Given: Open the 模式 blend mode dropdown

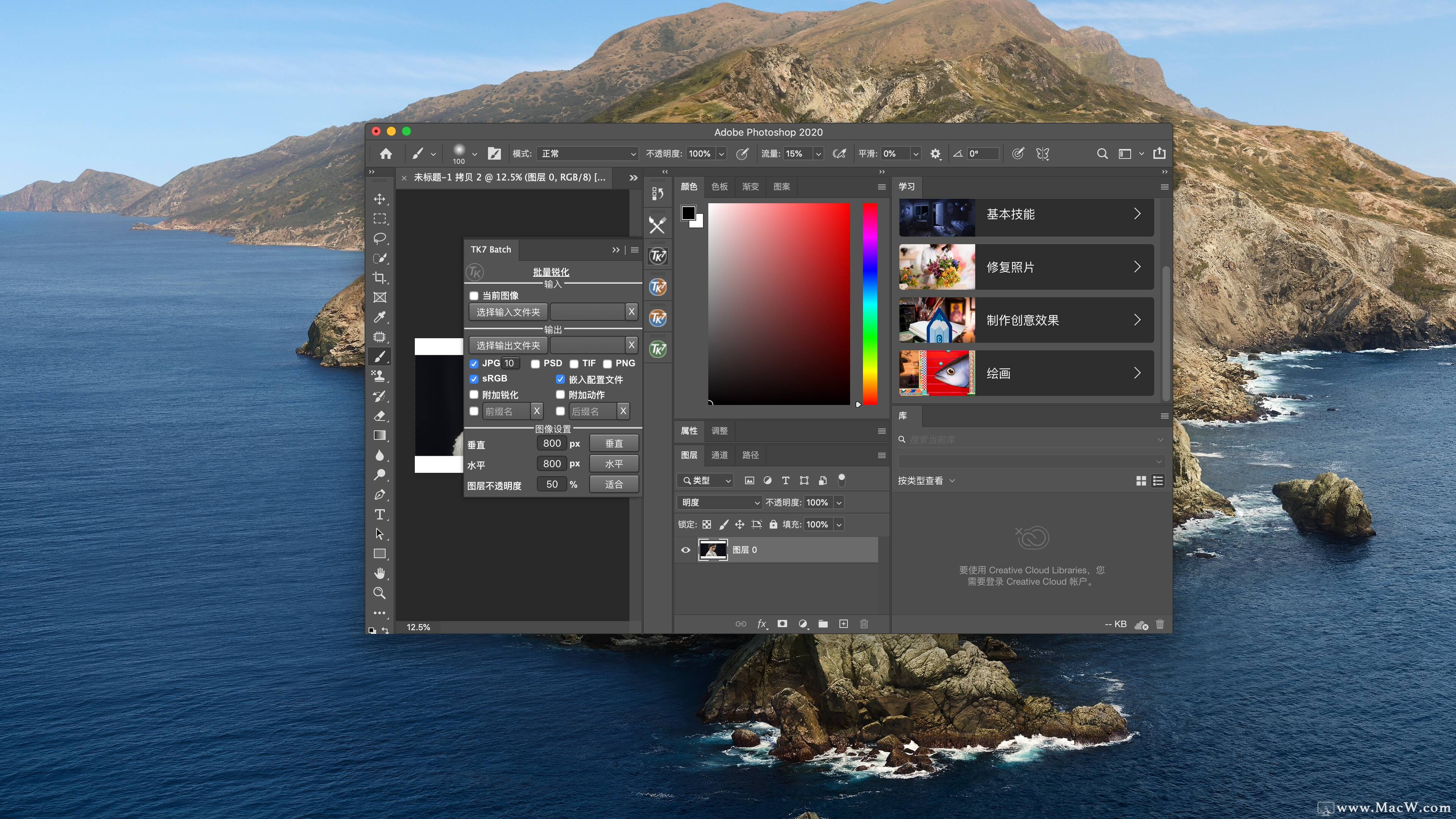Looking at the screenshot, I should [x=588, y=154].
